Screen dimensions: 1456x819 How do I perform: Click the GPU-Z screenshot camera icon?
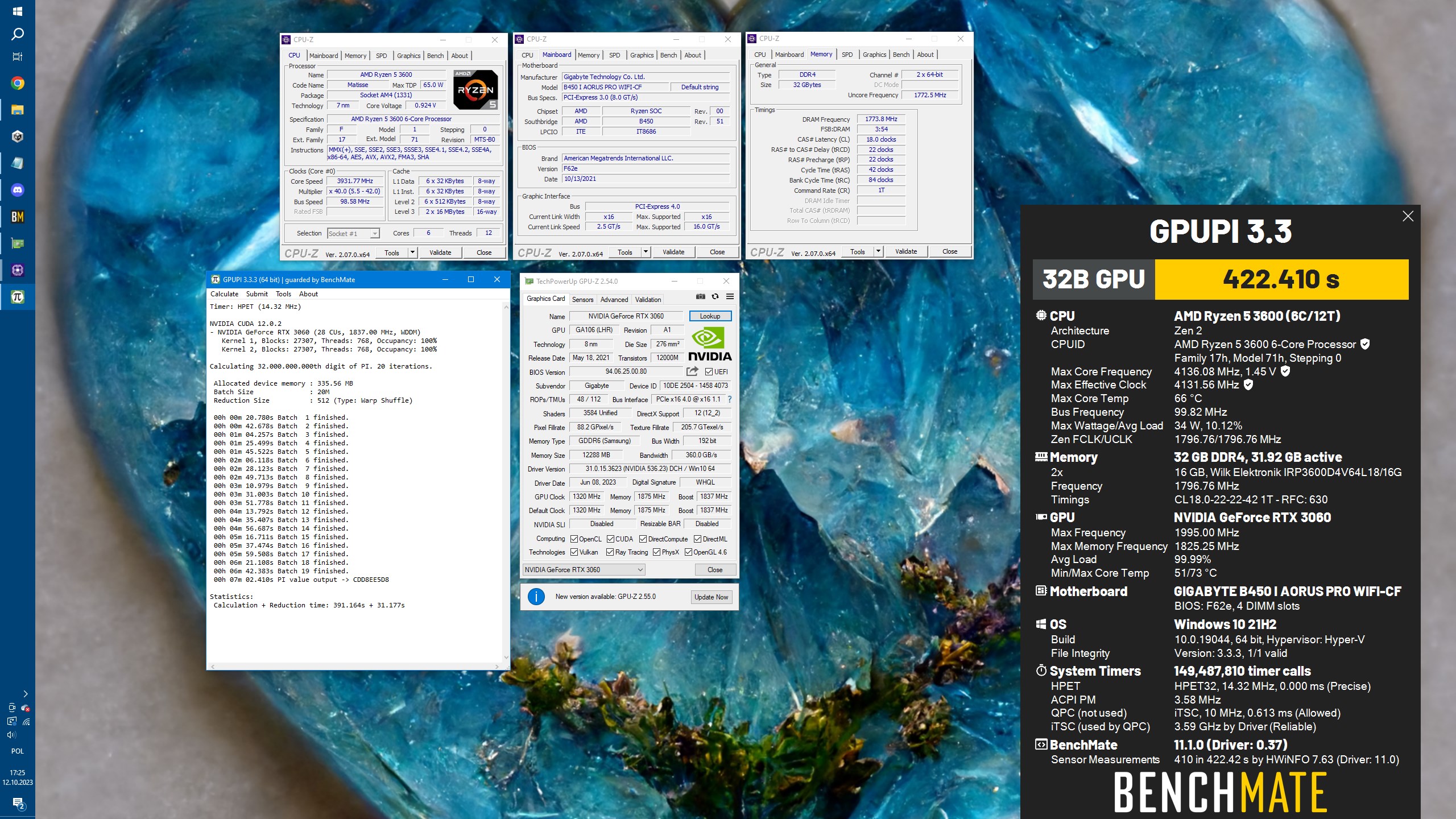click(701, 296)
